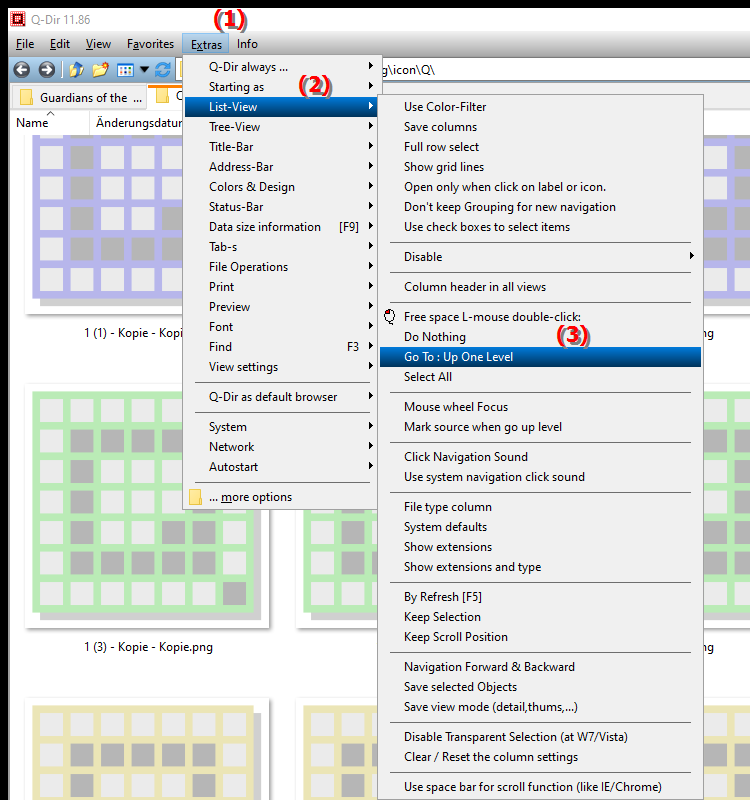
Task: Expand the Q-Dir always ... submenu
Action: pos(281,67)
